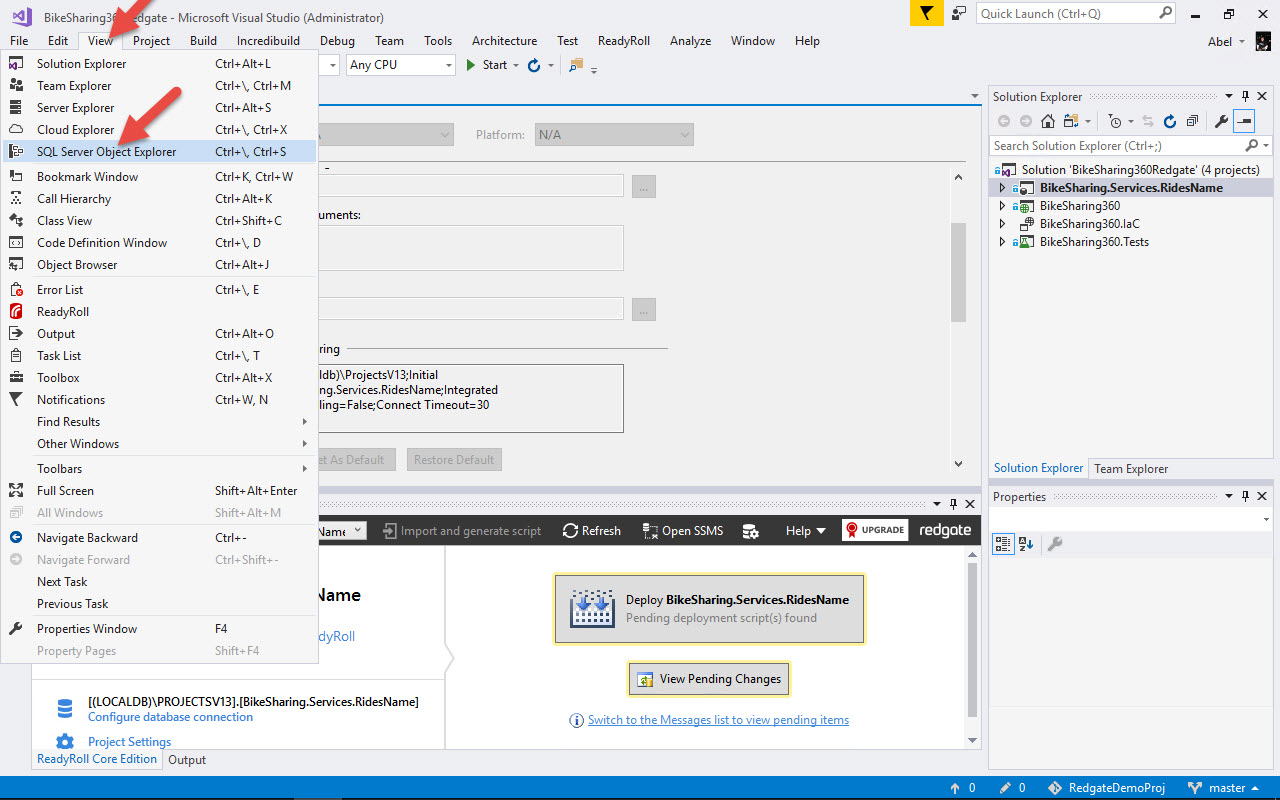Click the RedgateDemoProj repository status item
Image resolution: width=1280 pixels, height=800 pixels.
pyautogui.click(x=1106, y=788)
